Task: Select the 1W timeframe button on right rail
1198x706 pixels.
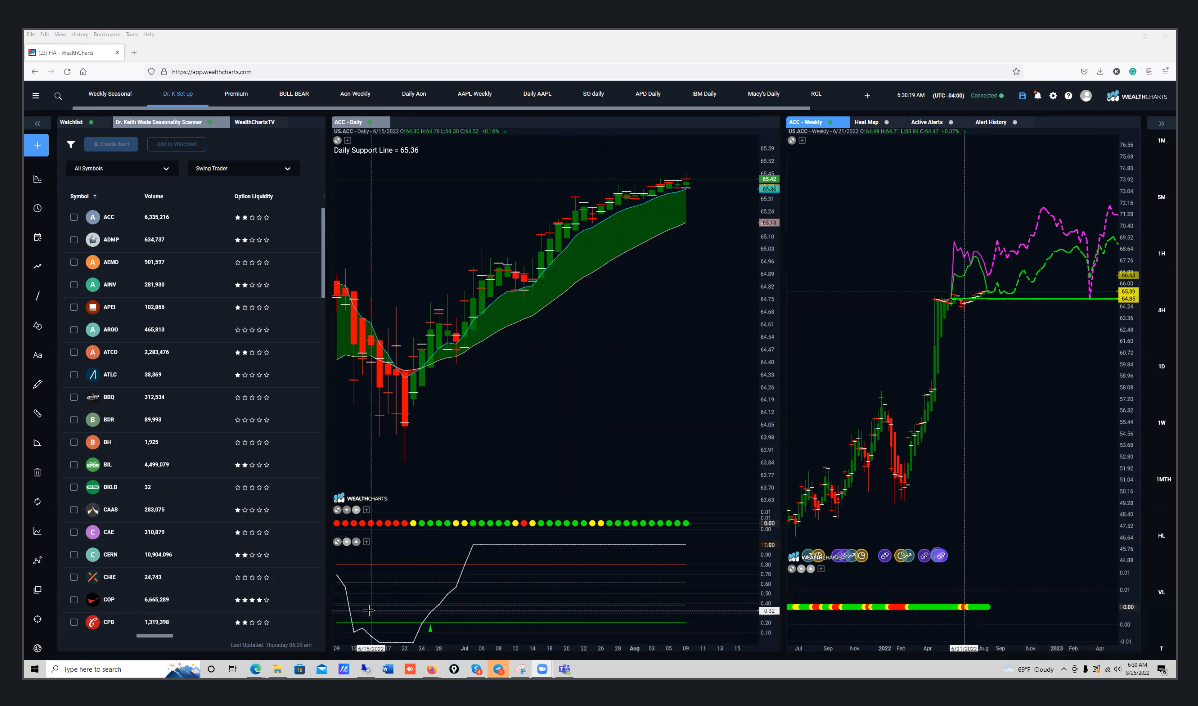Action: tap(1161, 423)
